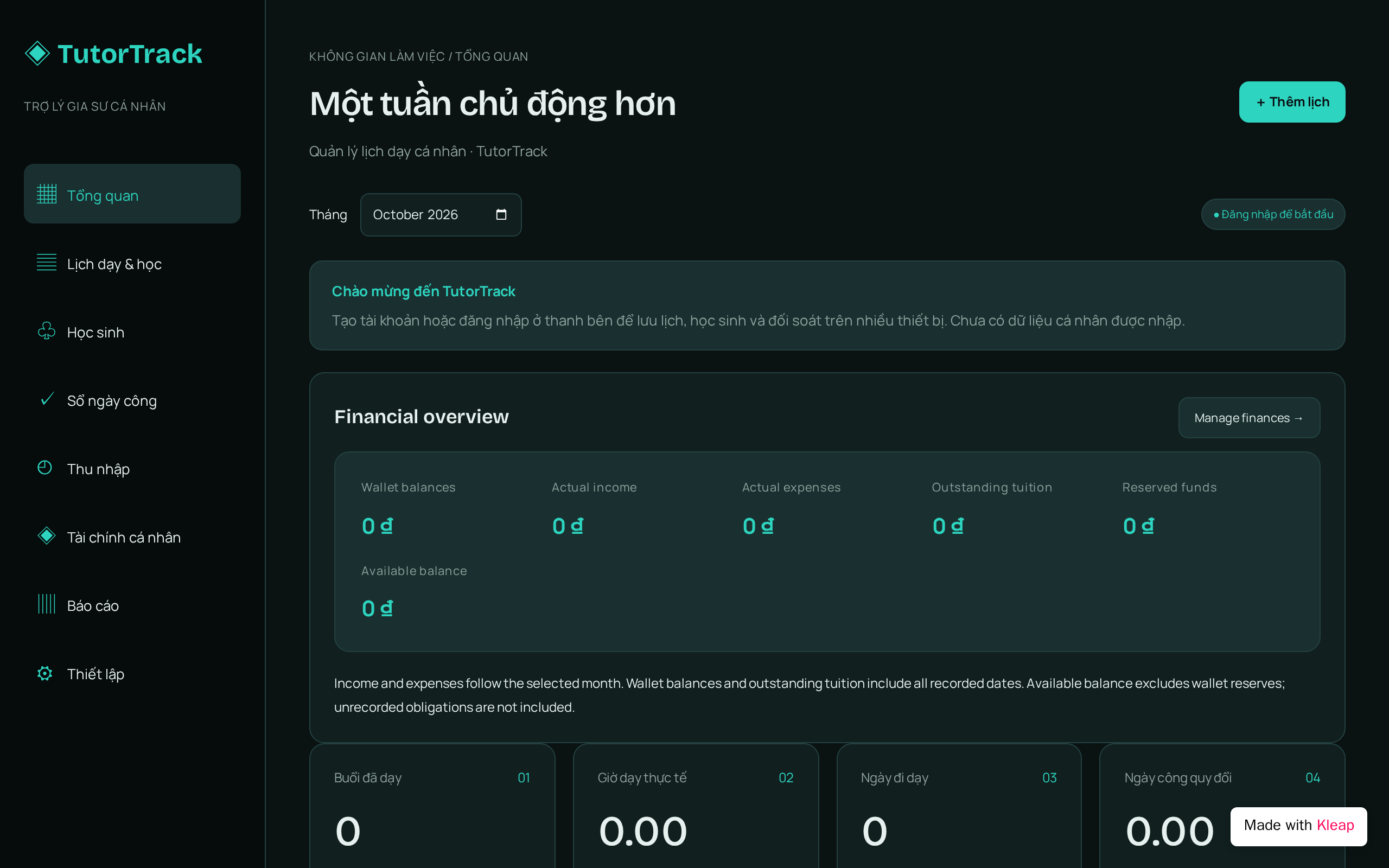Click the Financial overview heading

(421, 417)
